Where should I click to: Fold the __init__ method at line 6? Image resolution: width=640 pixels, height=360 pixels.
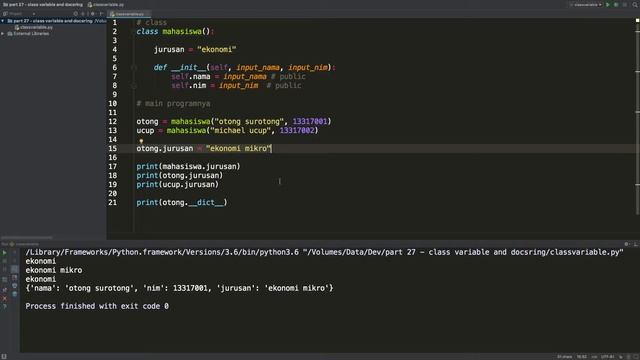click(133, 68)
